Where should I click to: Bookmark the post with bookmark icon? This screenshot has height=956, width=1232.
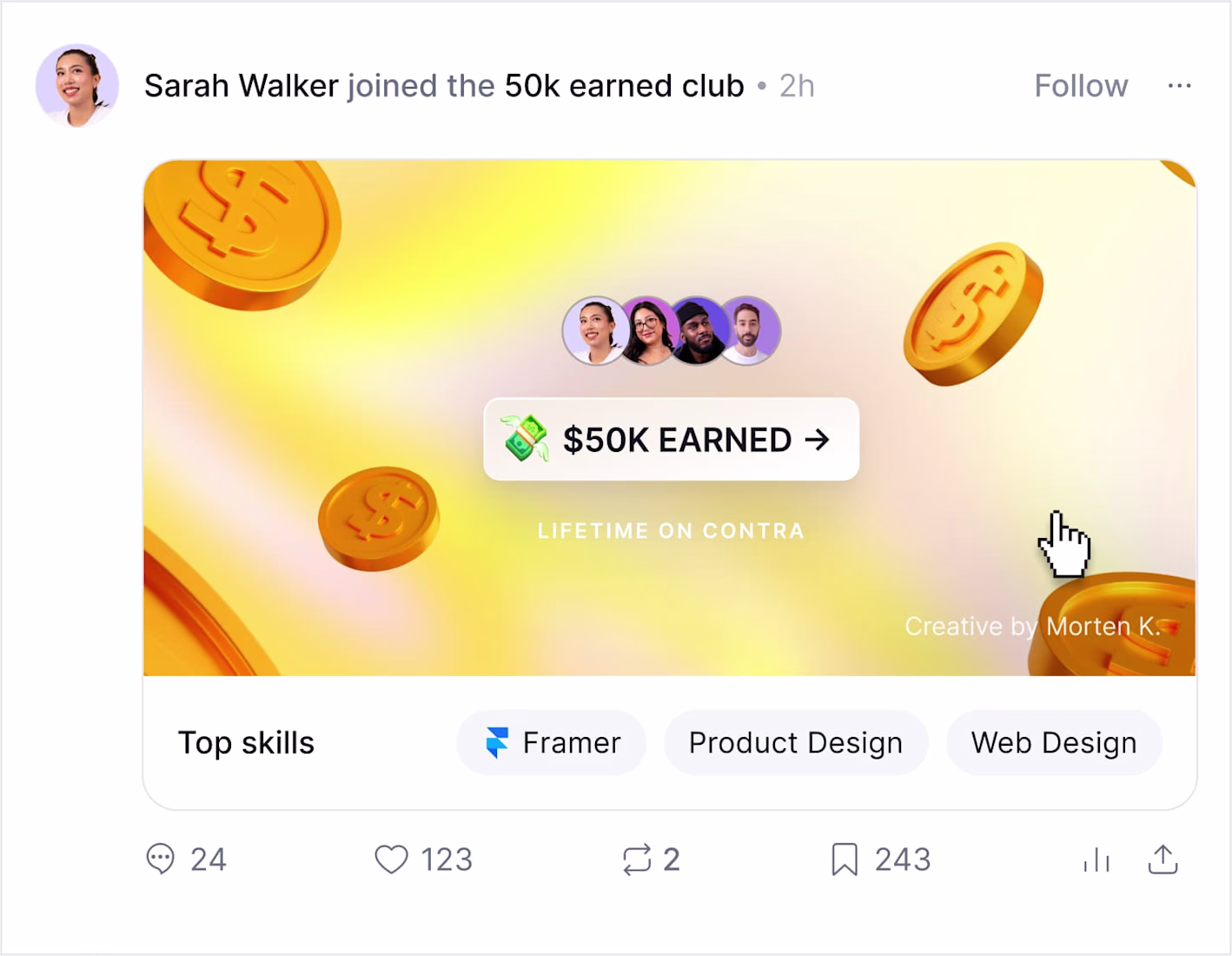844,860
